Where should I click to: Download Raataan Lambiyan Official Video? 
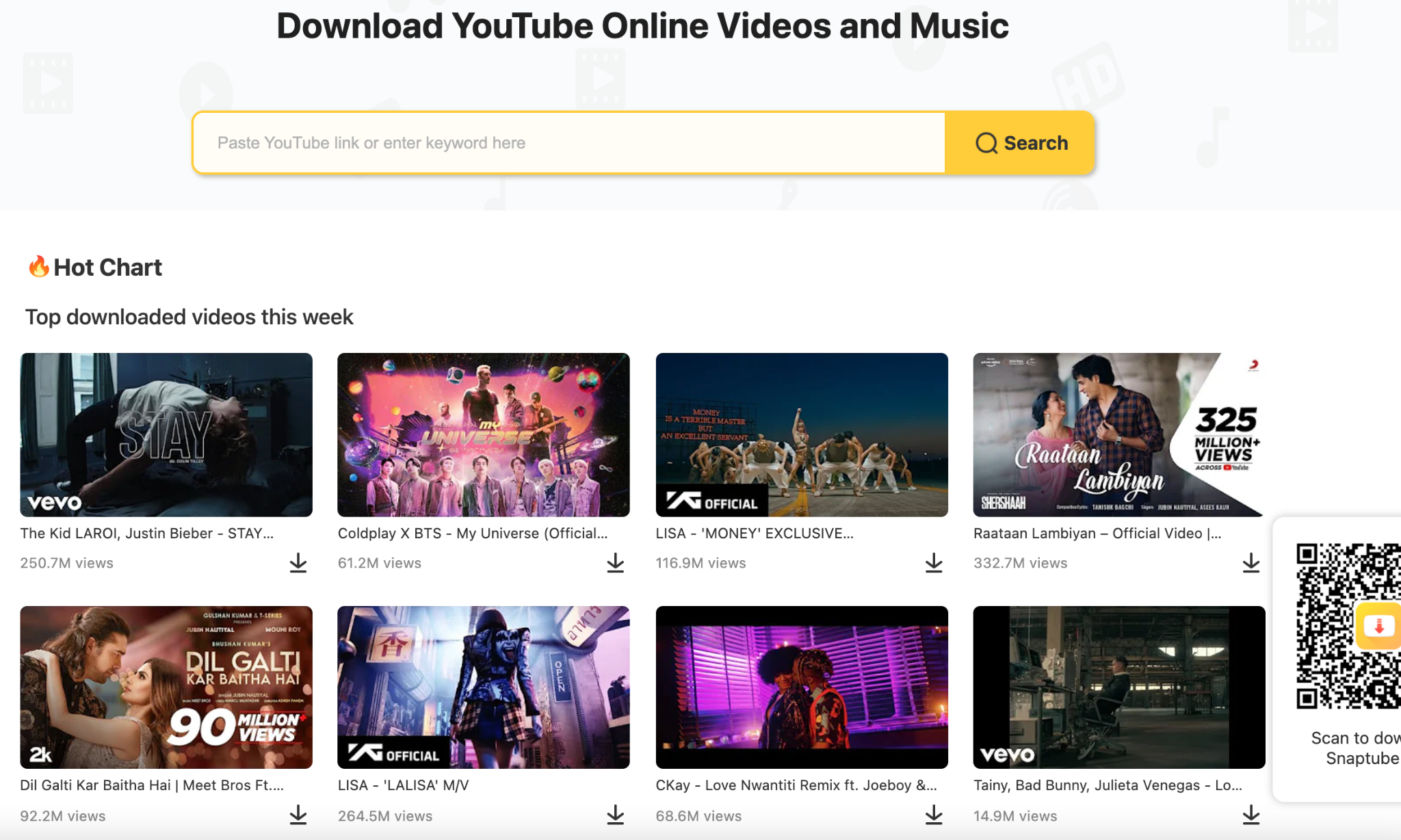coord(1251,563)
